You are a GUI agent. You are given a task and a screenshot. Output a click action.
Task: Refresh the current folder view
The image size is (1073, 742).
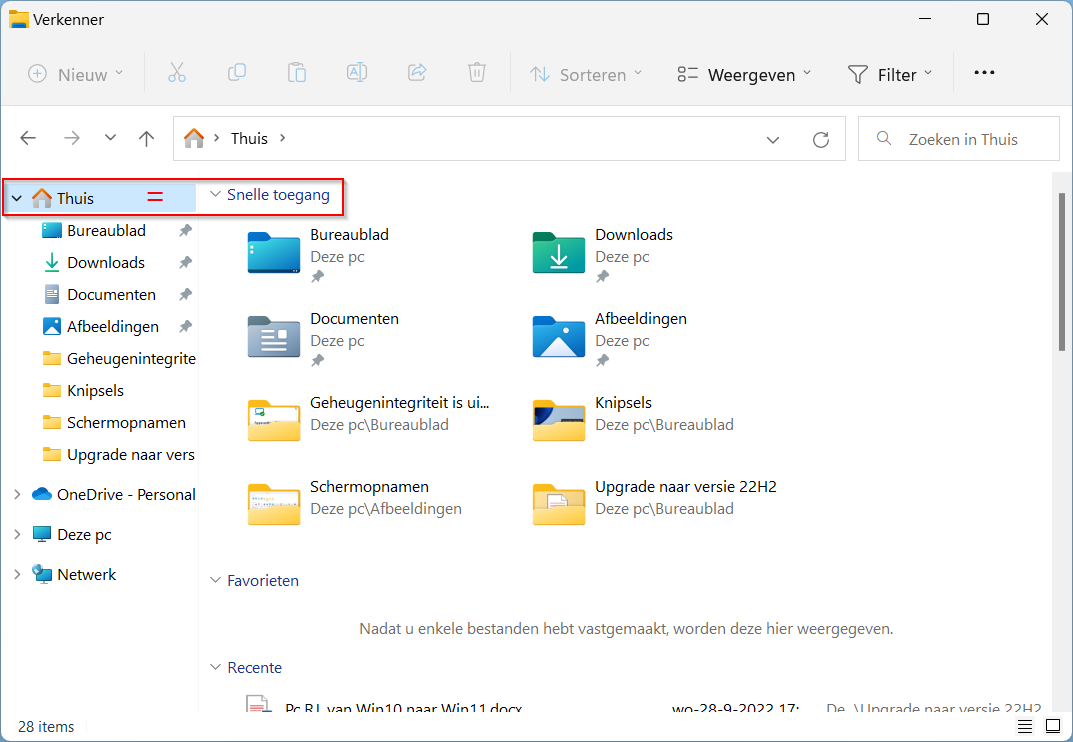[821, 139]
